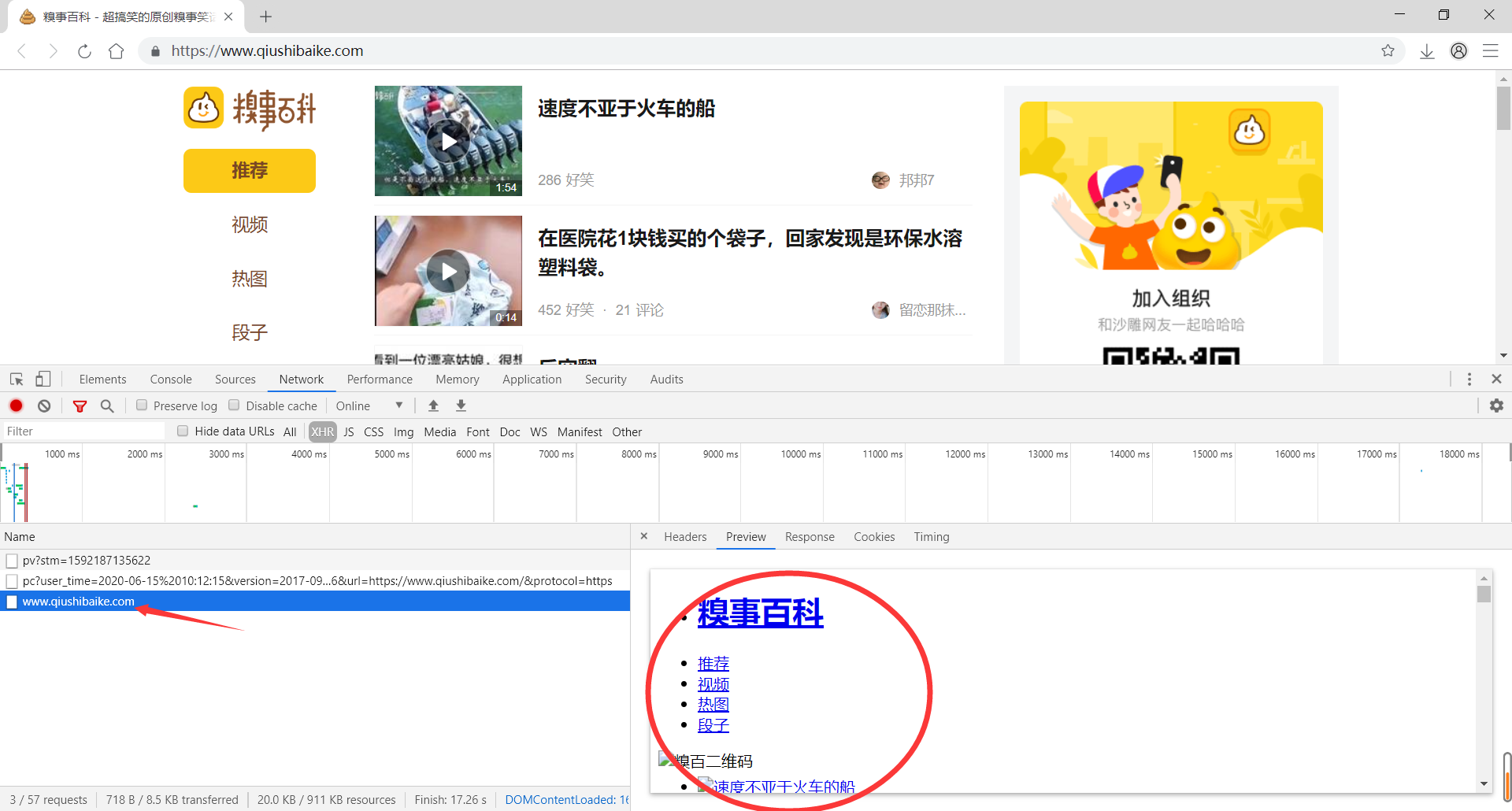1512x811 pixels.
Task: Click 热图 link in Preview pane
Action: [713, 705]
